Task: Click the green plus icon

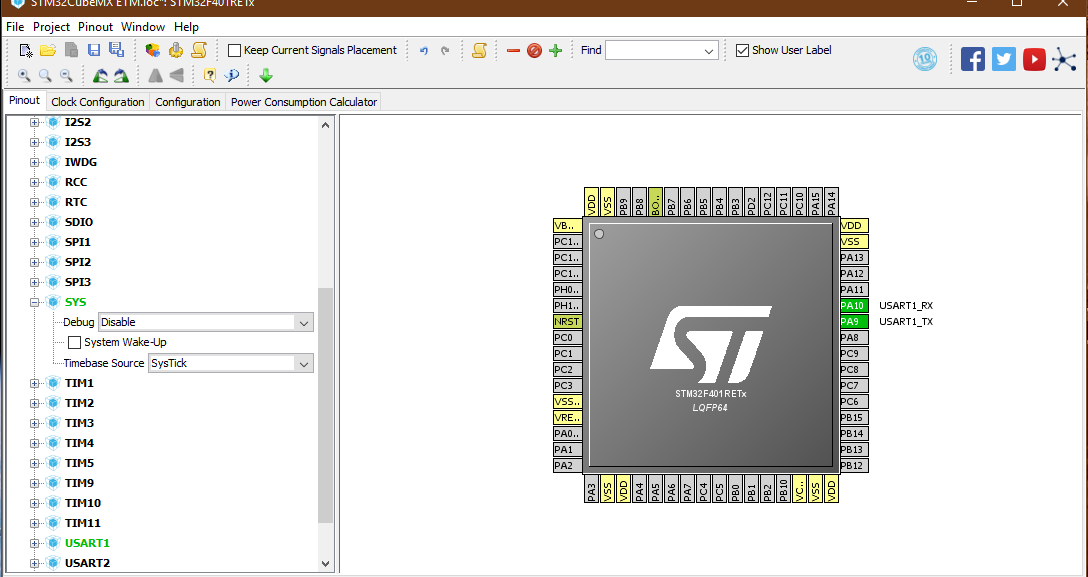Action: click(555, 51)
